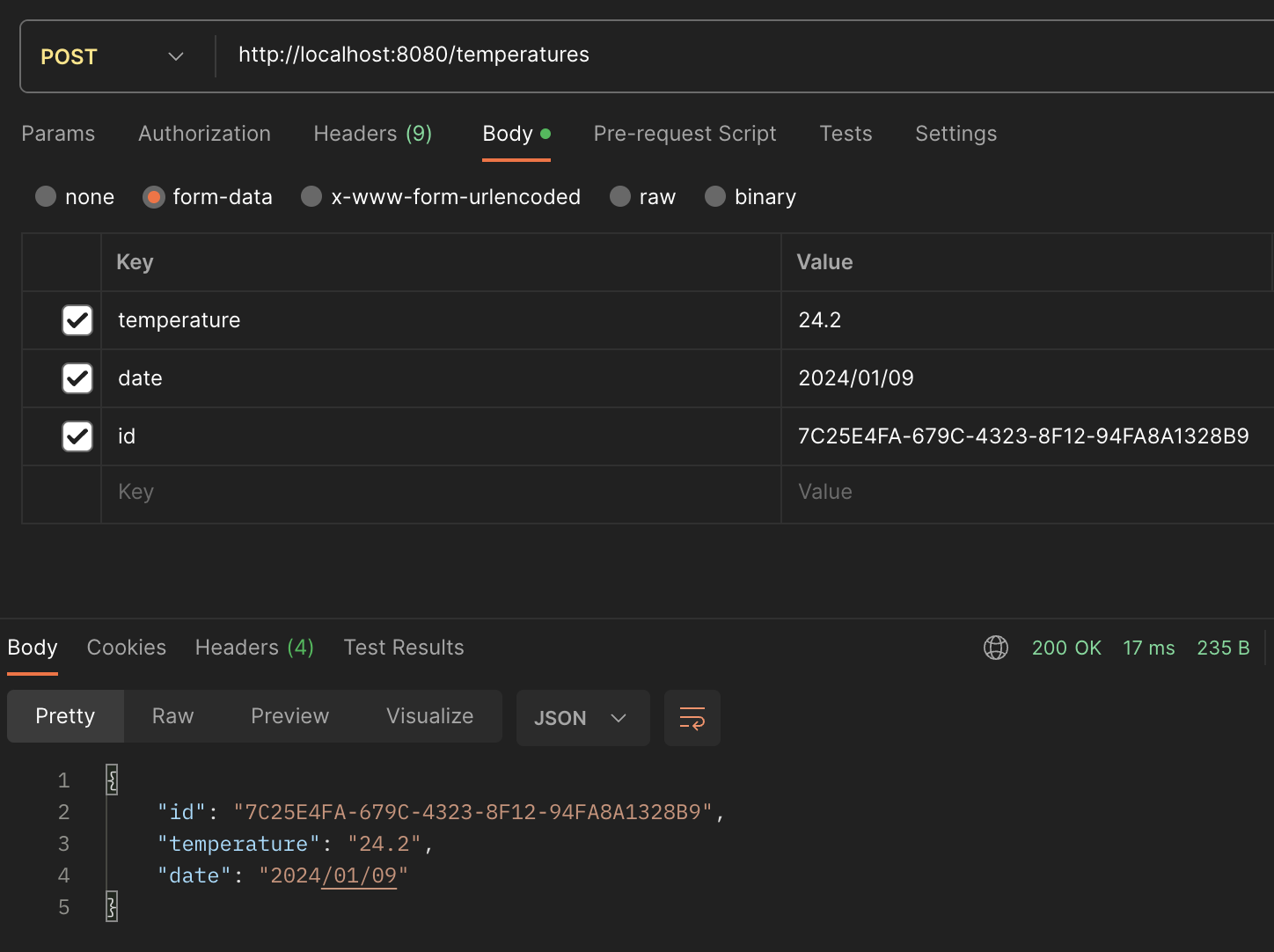The height and width of the screenshot is (952, 1274).
Task: Click the 200 OK status text
Action: [1065, 648]
